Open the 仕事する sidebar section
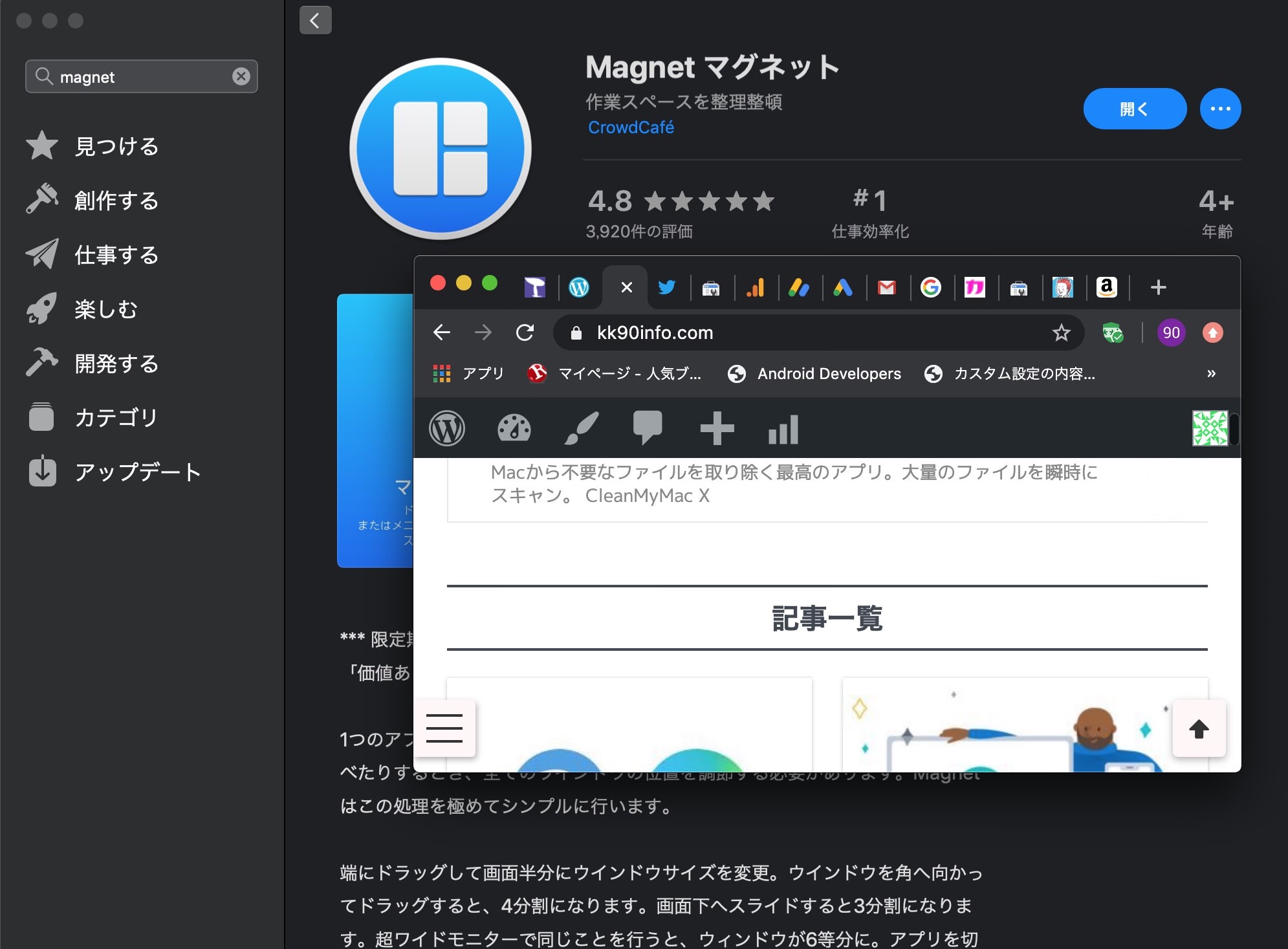Image resolution: width=1288 pixels, height=949 pixels. pyautogui.click(x=93, y=255)
